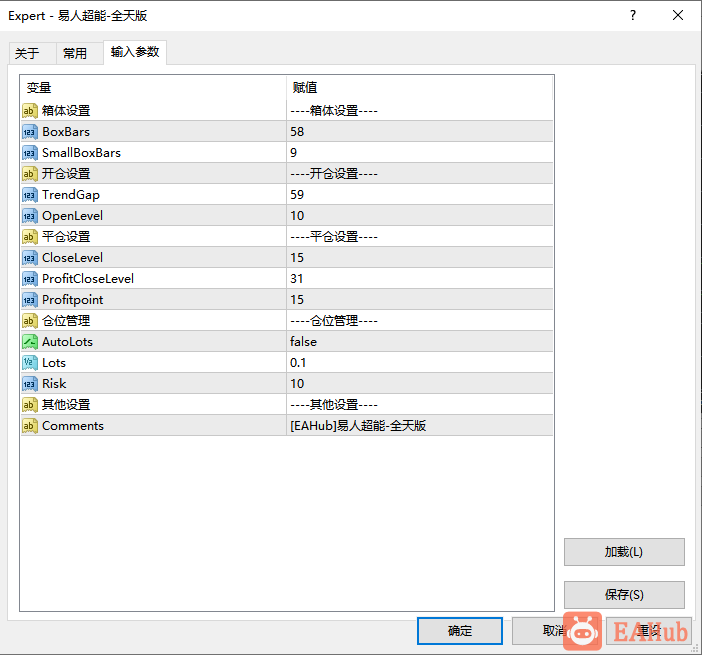Select the ----平仓设置---- value cell
This screenshot has height=657, width=702.
pos(419,237)
